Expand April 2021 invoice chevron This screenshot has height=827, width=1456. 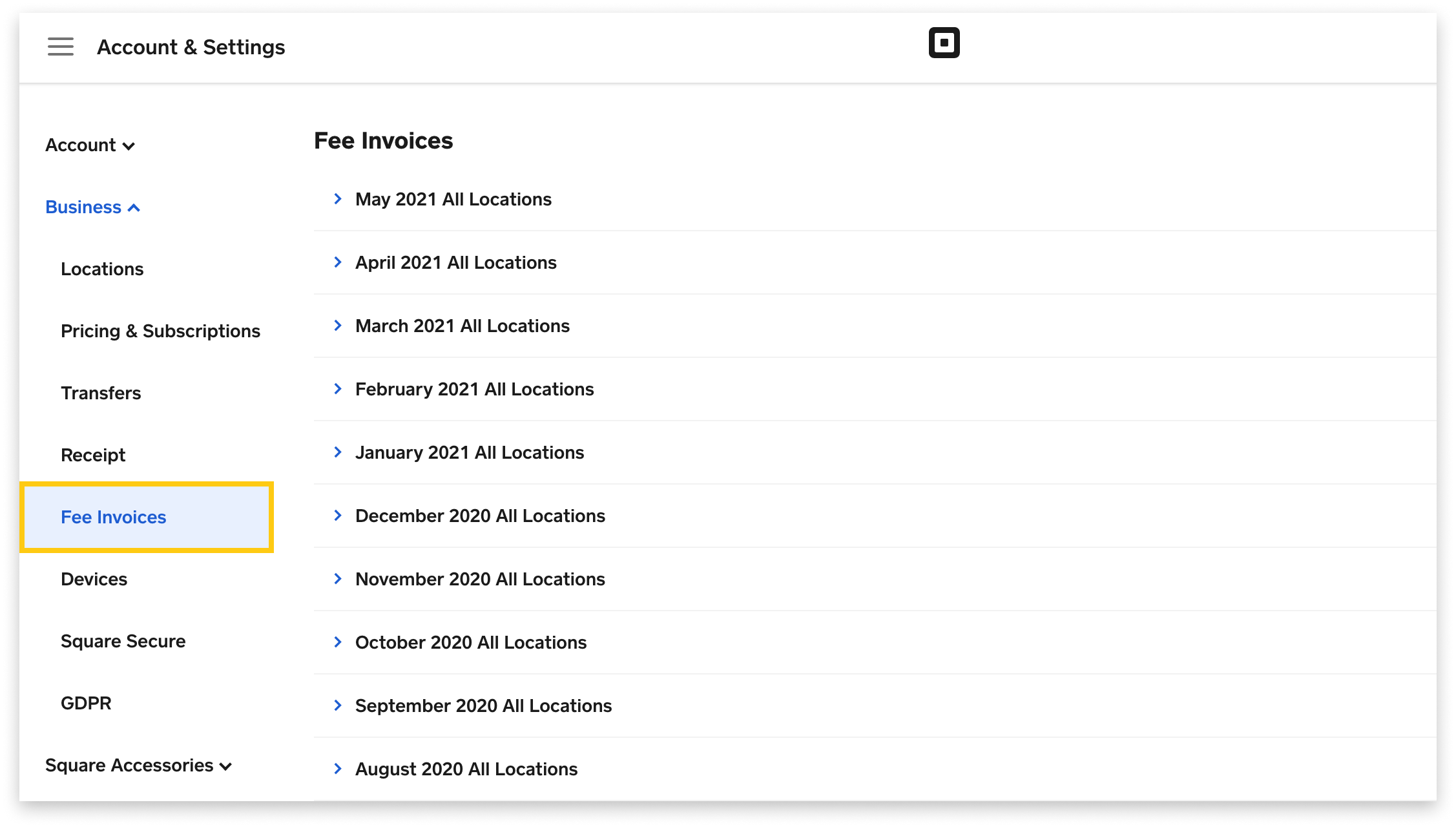pos(337,262)
